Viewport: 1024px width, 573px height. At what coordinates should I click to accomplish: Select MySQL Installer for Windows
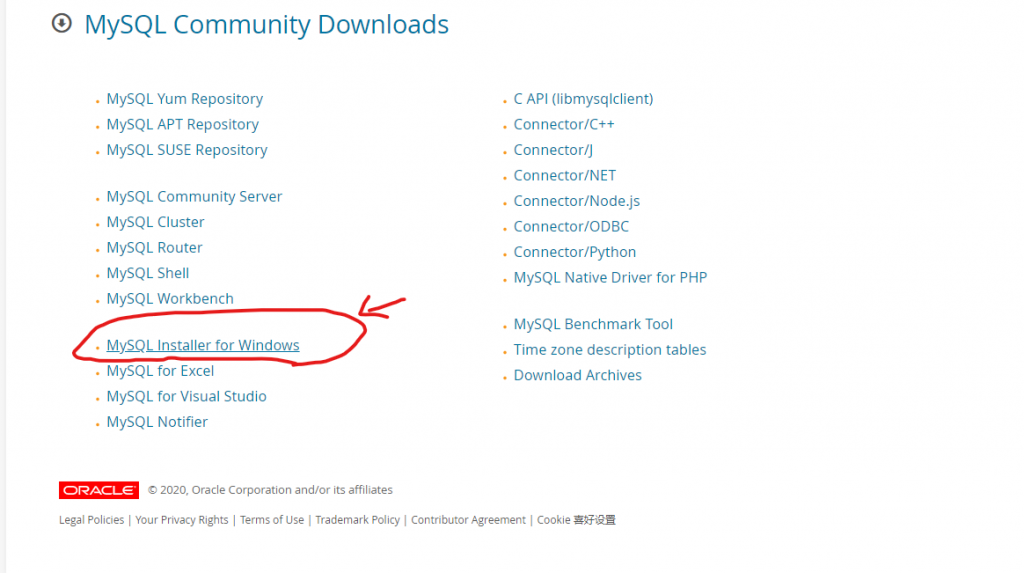(203, 345)
